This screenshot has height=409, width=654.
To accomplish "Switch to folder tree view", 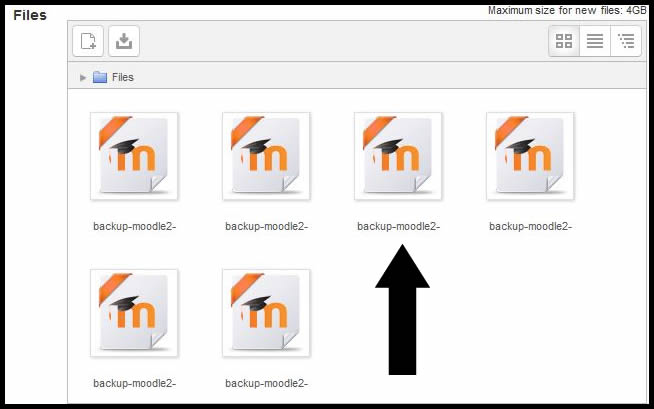I will point(626,41).
